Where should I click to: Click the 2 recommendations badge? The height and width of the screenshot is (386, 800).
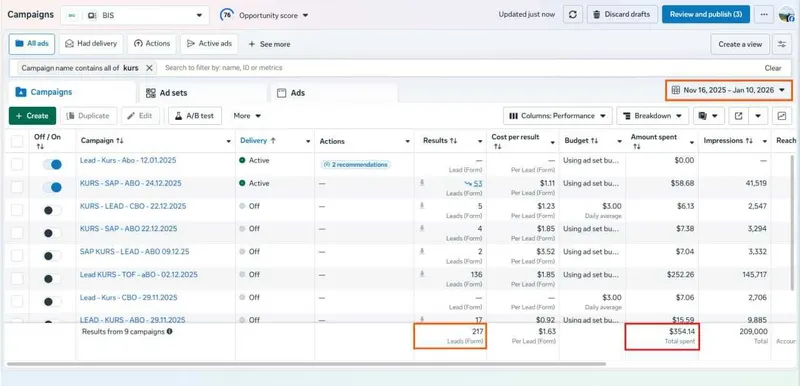(356, 165)
